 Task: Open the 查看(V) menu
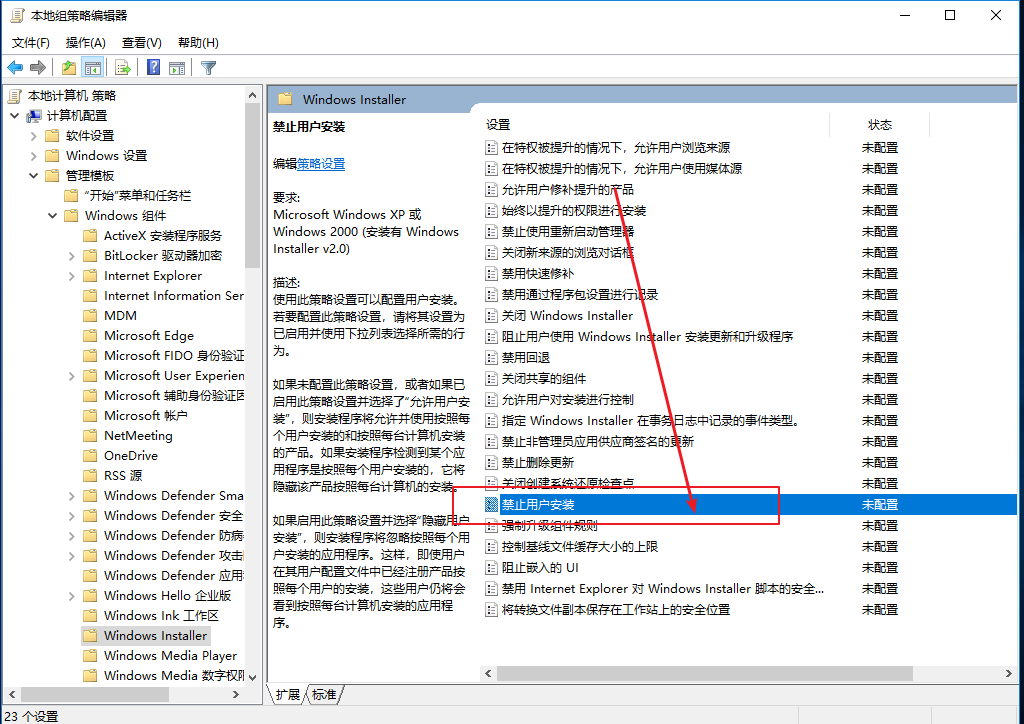[141, 43]
